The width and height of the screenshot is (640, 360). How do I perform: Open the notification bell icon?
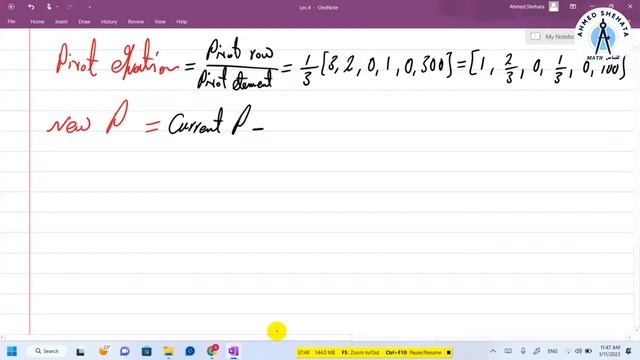click(629, 351)
